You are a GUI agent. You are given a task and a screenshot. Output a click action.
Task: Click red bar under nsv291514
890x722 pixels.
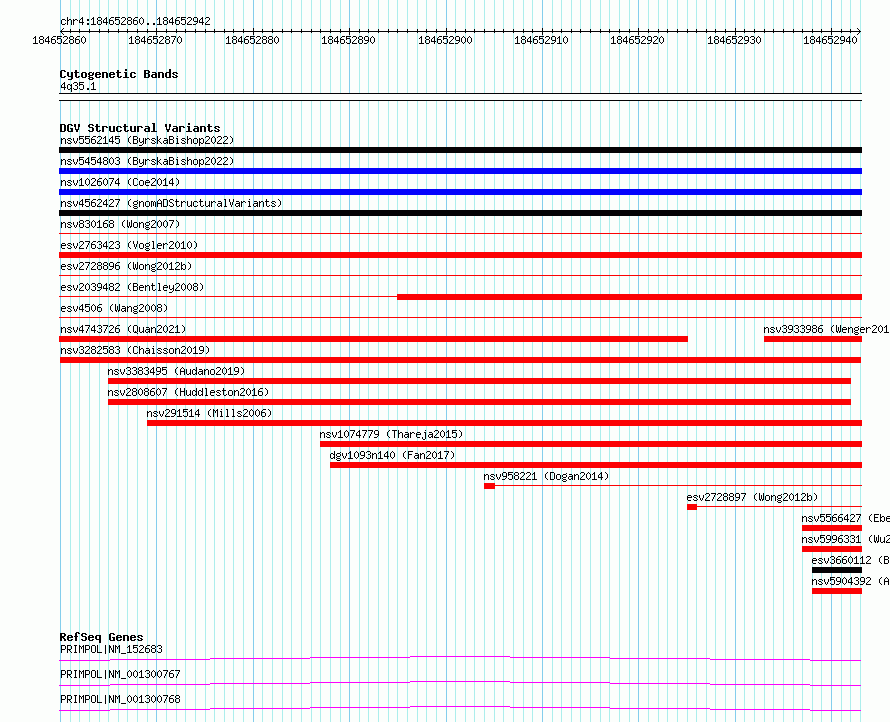505,423
